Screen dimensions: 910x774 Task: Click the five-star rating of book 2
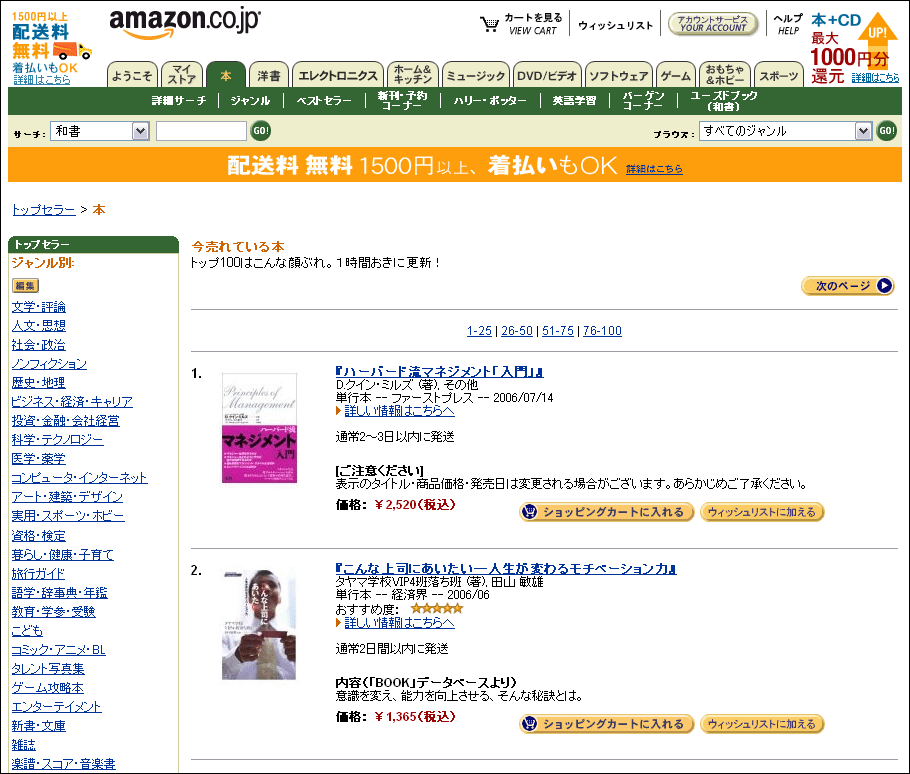point(436,609)
